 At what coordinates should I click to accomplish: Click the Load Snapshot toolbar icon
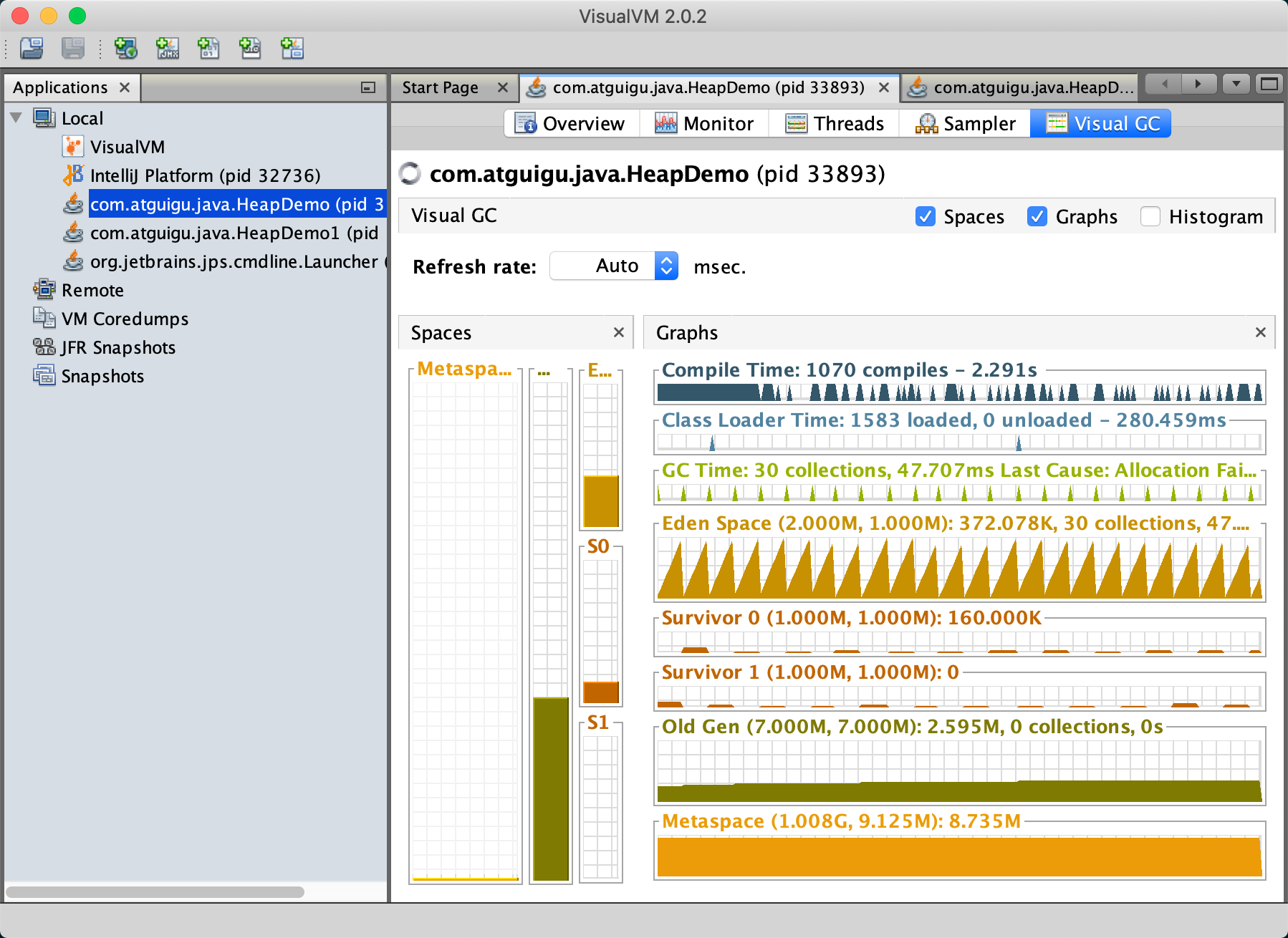[x=32, y=48]
